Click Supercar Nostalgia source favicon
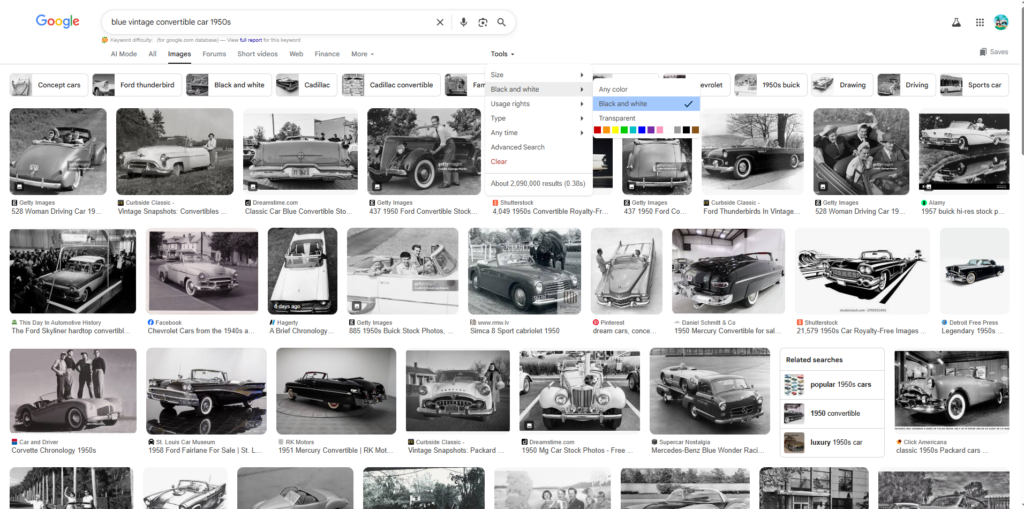 654,442
